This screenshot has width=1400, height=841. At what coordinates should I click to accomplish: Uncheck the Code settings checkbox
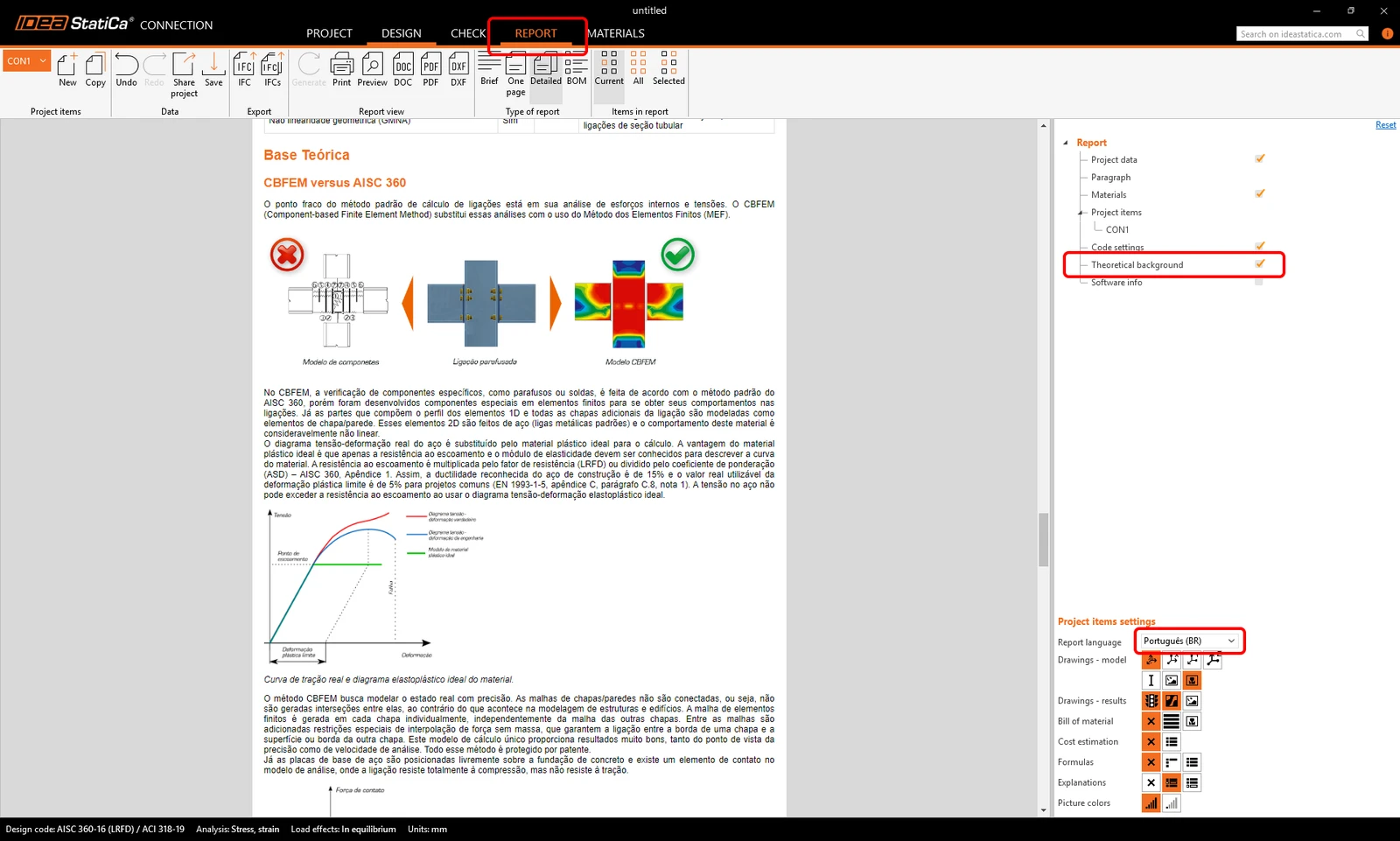(x=1259, y=246)
